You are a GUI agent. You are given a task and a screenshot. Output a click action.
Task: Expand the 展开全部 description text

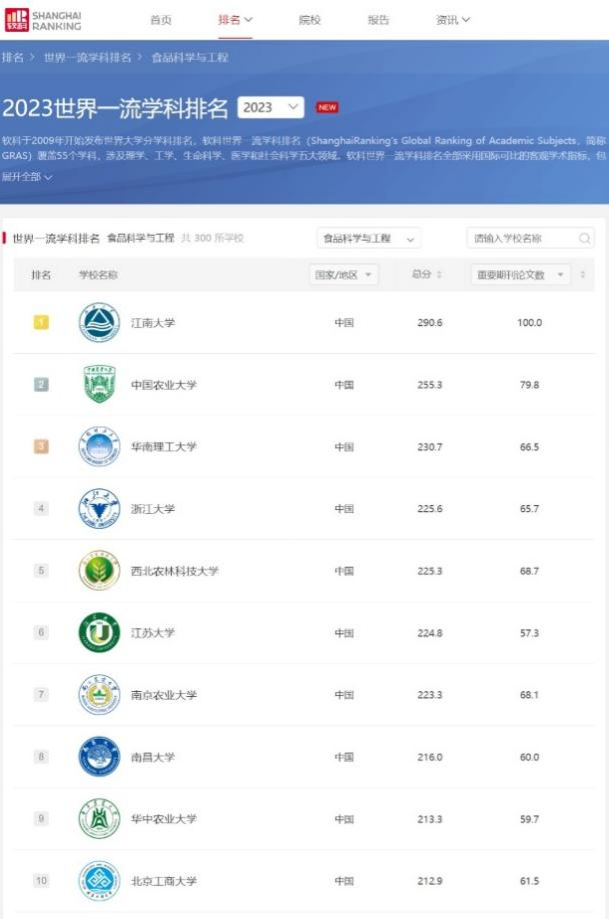pyautogui.click(x=28, y=177)
